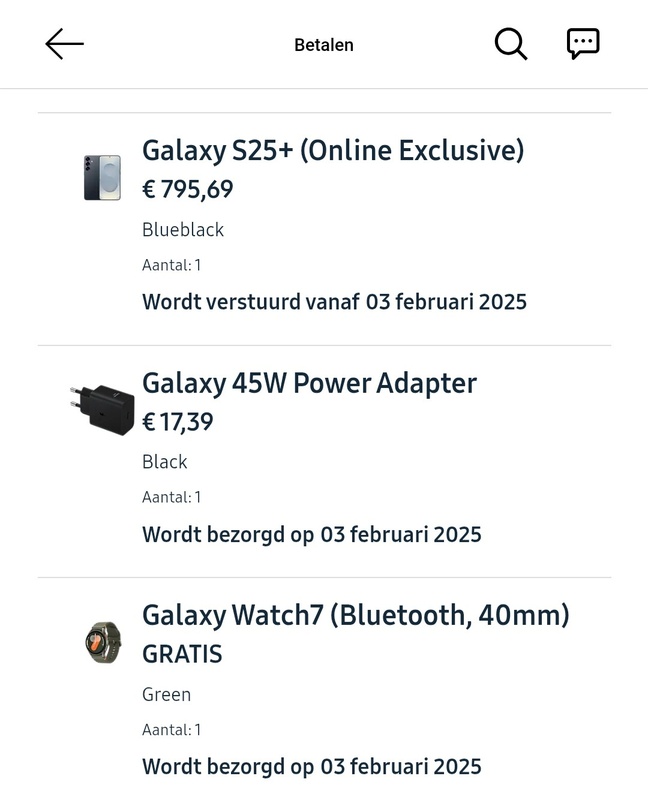
Task: Click the Betalen page header
Action: click(323, 45)
